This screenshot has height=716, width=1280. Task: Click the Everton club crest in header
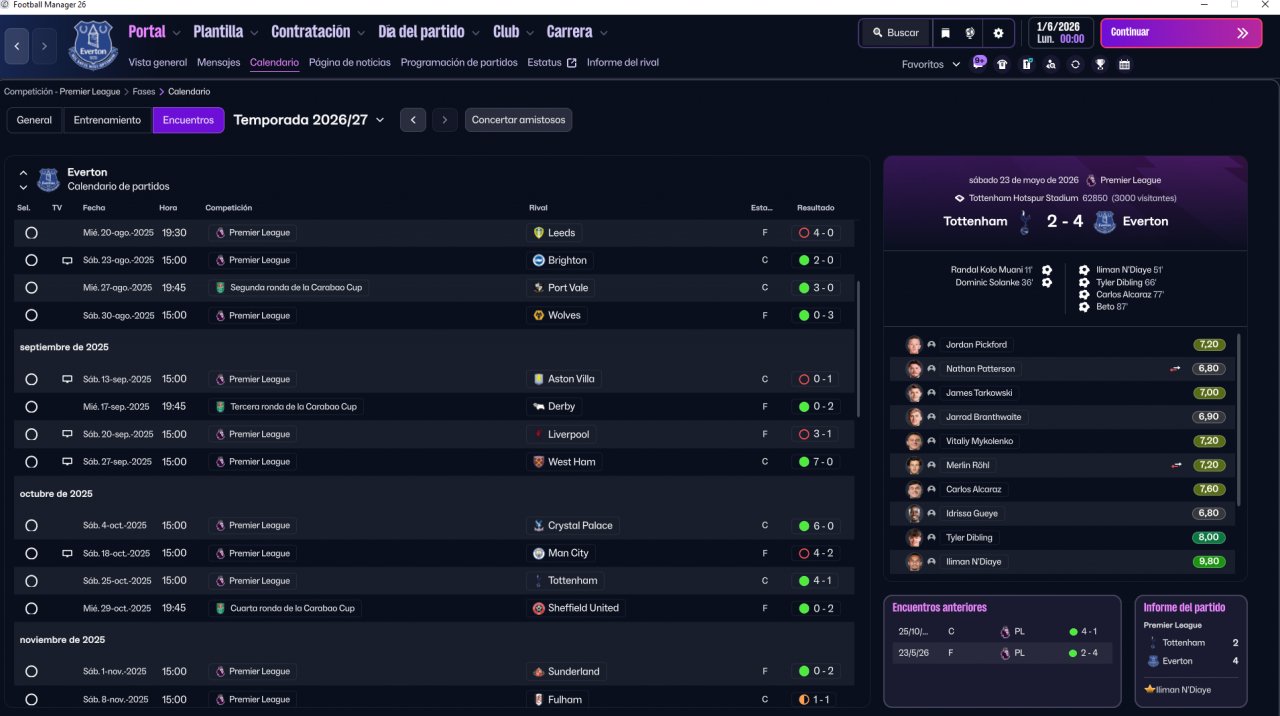pyautogui.click(x=93, y=46)
